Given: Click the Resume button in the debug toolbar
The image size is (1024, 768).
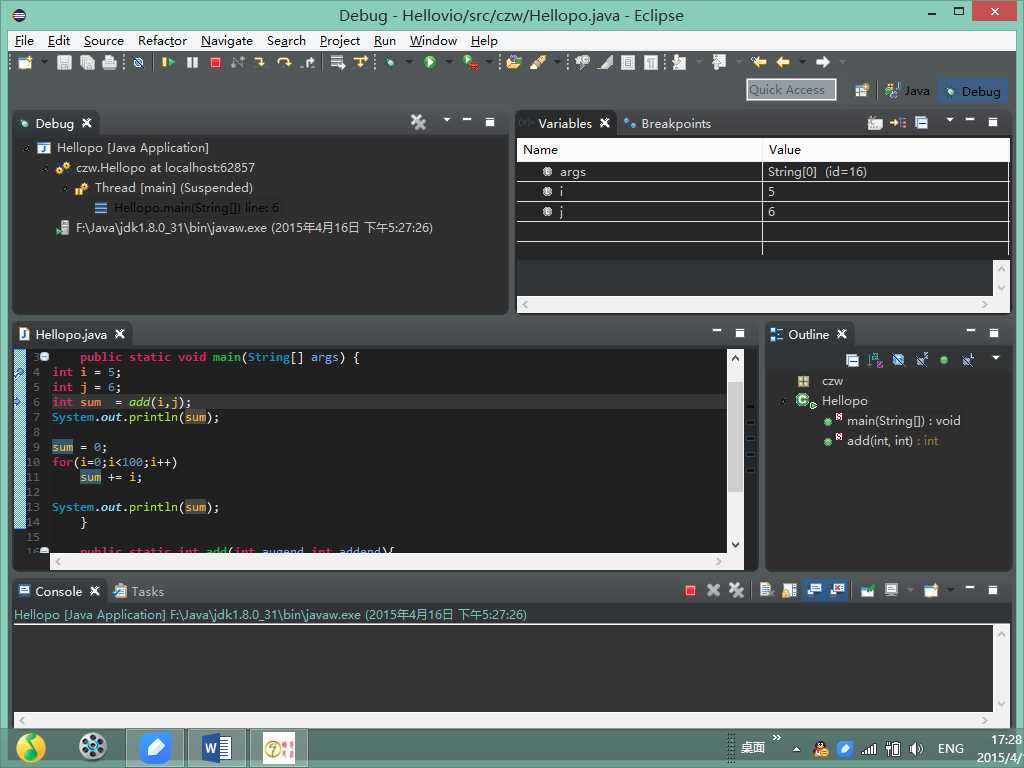Looking at the screenshot, I should coord(168,63).
